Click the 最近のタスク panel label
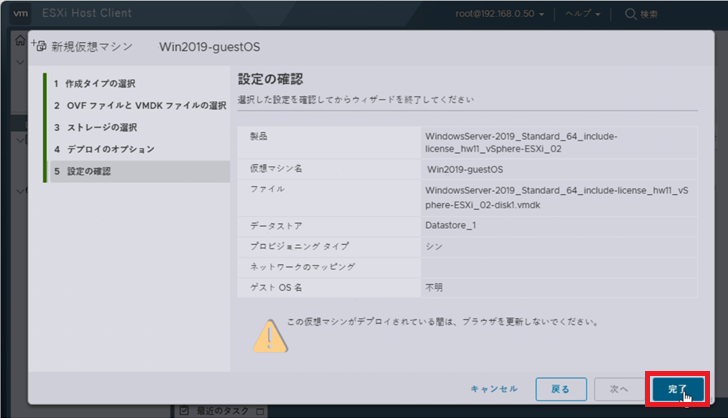This screenshot has height=418, width=728. [x=223, y=411]
